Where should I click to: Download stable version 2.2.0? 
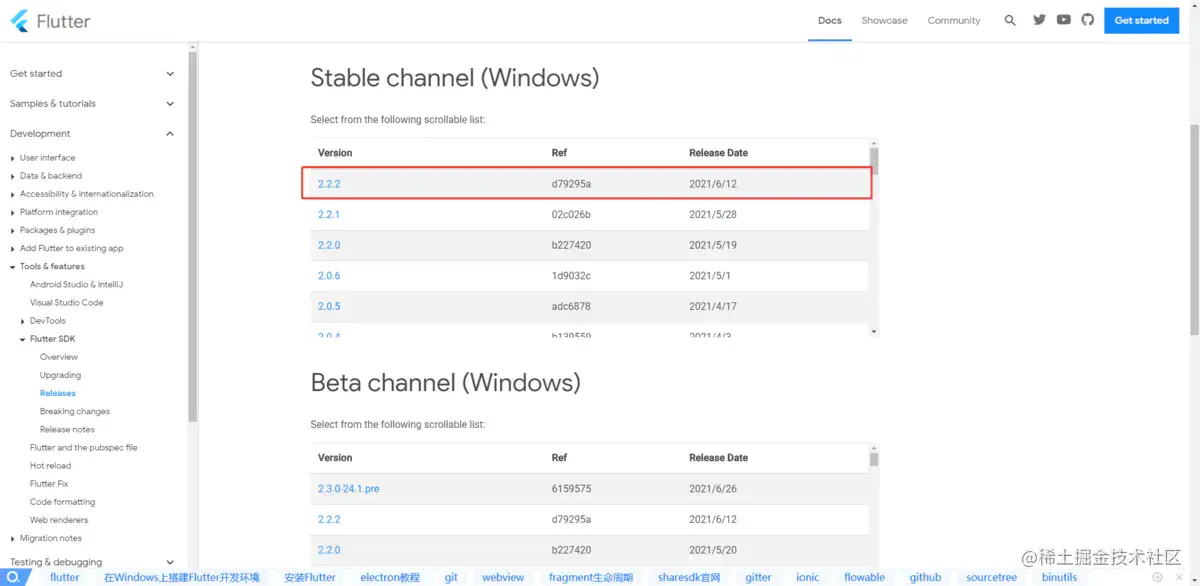tap(329, 245)
